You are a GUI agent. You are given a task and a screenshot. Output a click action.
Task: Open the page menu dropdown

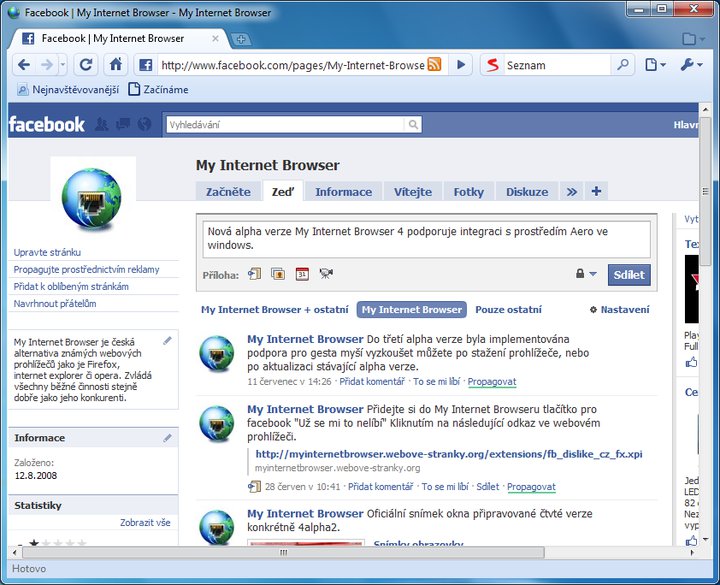(655, 65)
